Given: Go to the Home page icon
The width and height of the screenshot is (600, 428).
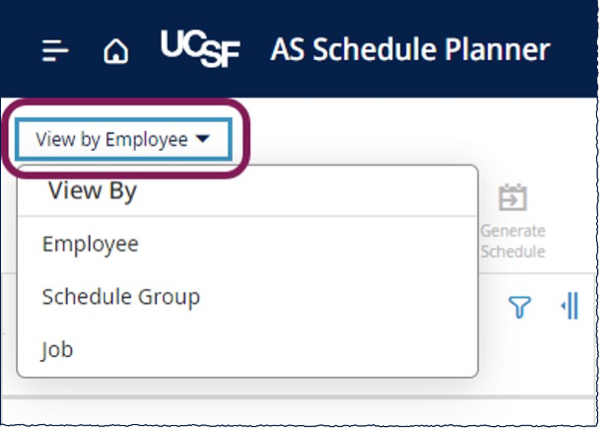Looking at the screenshot, I should 116,51.
